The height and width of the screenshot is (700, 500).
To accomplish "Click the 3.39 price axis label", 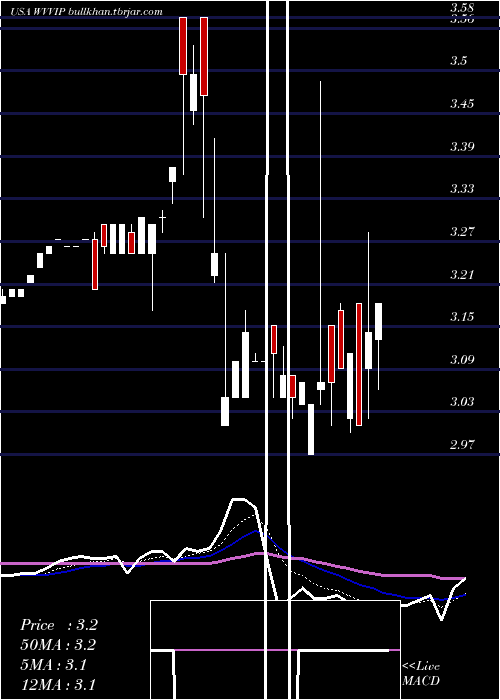I will tap(462, 146).
